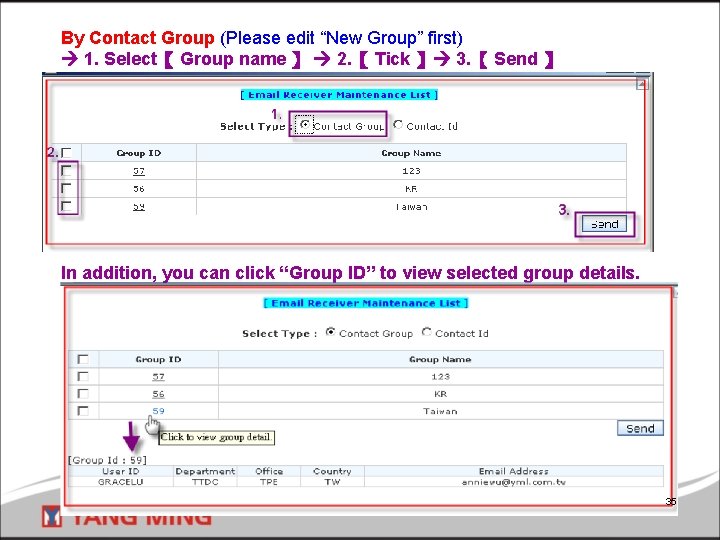
Task: Open Group ID 56 in upper list
Action: 139,189
